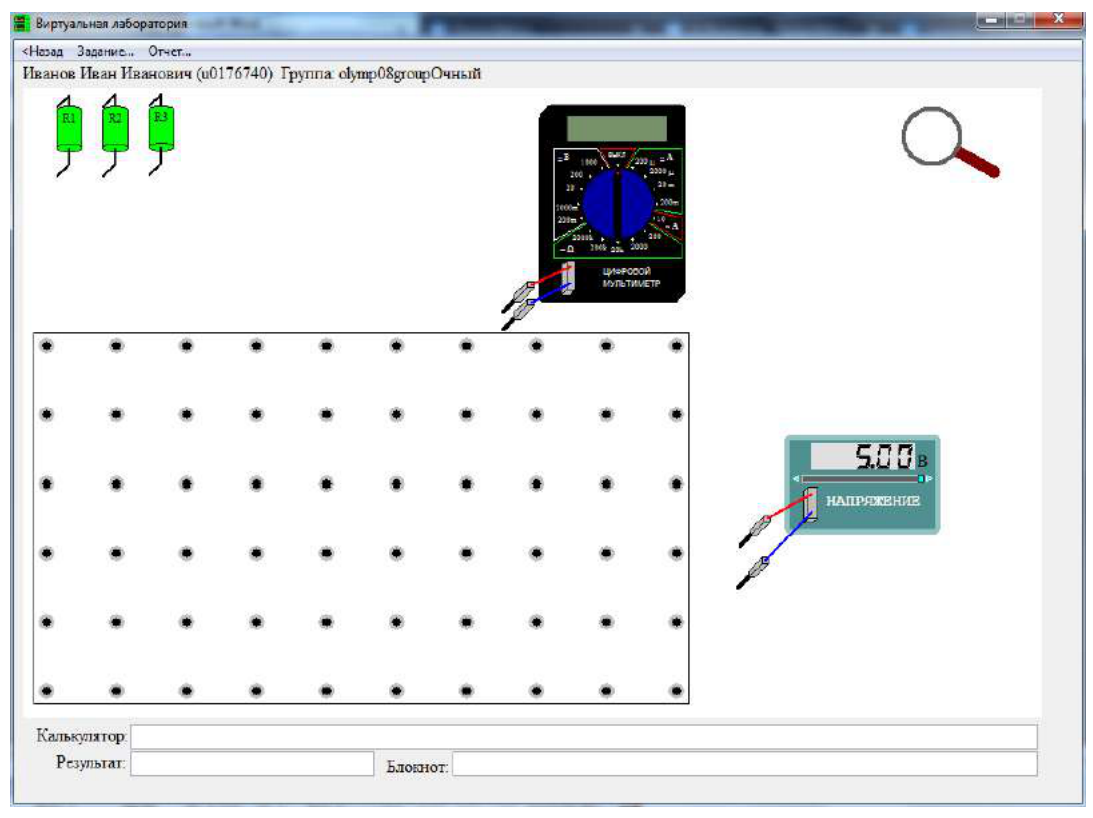Open the Задание... menu
The width and height of the screenshot is (1093, 818).
pos(105,52)
